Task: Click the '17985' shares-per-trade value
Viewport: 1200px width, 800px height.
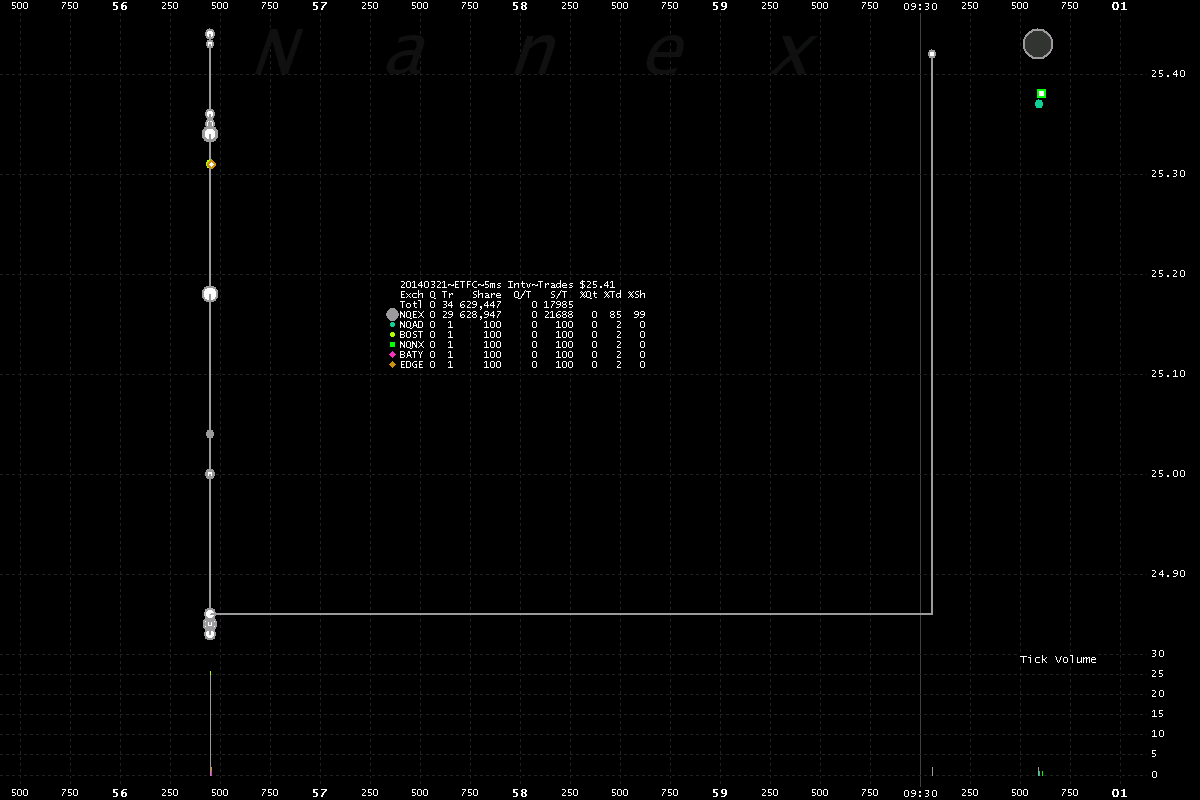Action: tap(559, 305)
